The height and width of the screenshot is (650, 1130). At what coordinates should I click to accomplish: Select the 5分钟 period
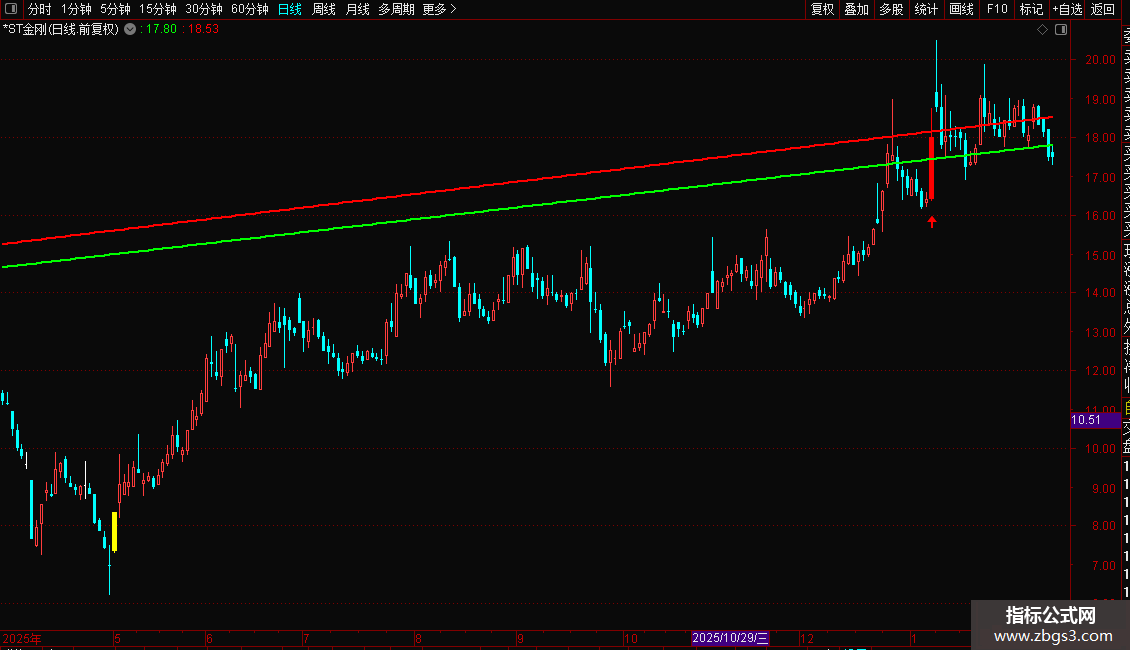coord(115,9)
